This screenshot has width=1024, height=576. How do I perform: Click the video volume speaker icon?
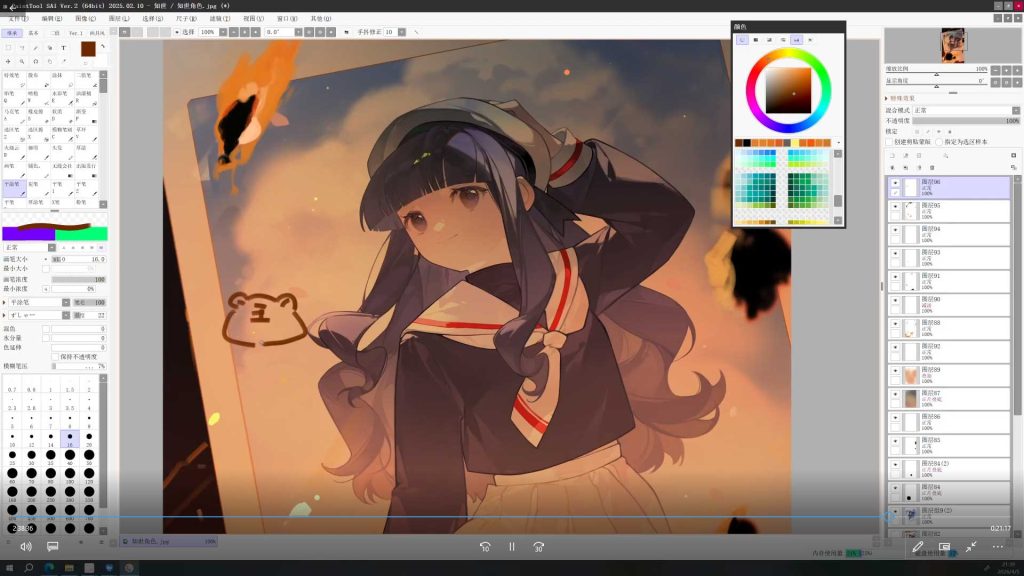pyautogui.click(x=25, y=547)
